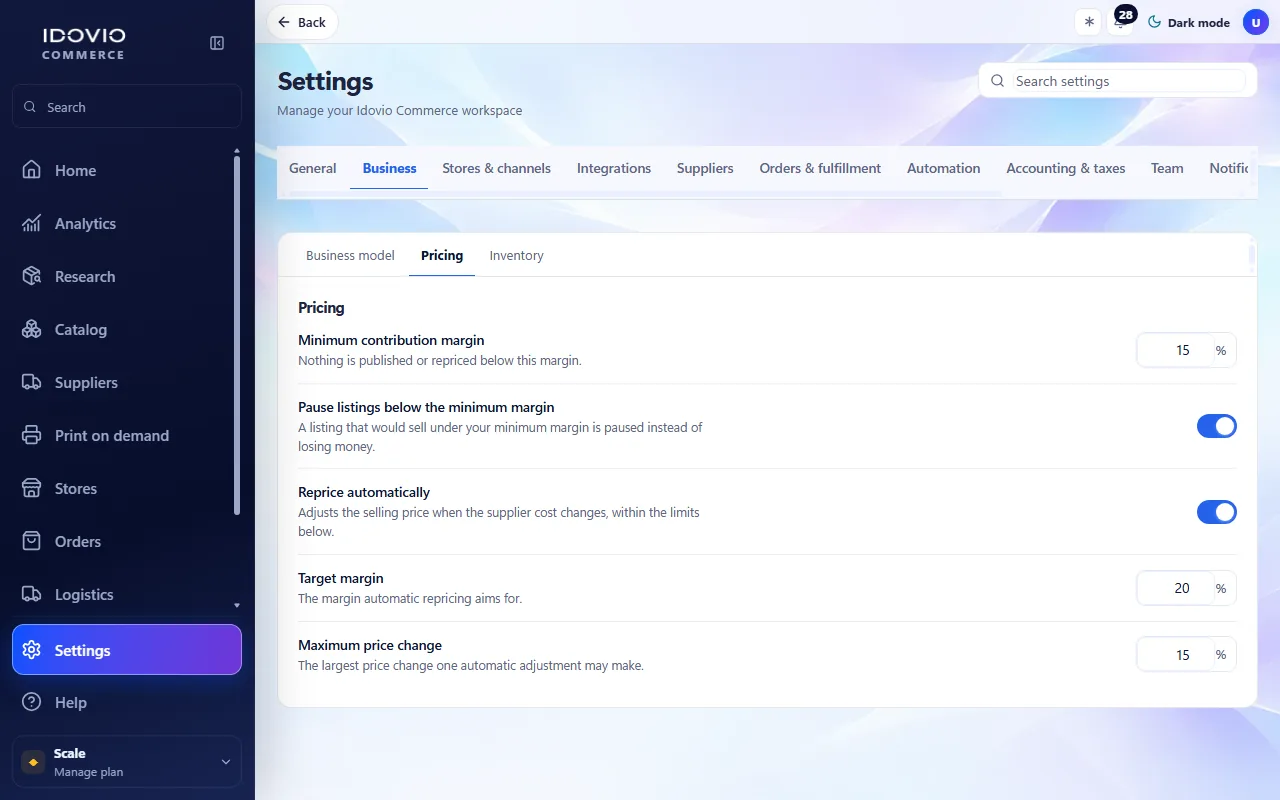Open the Analytics chart icon in sidebar
Image resolution: width=1280 pixels, height=800 pixels.
click(x=32, y=223)
